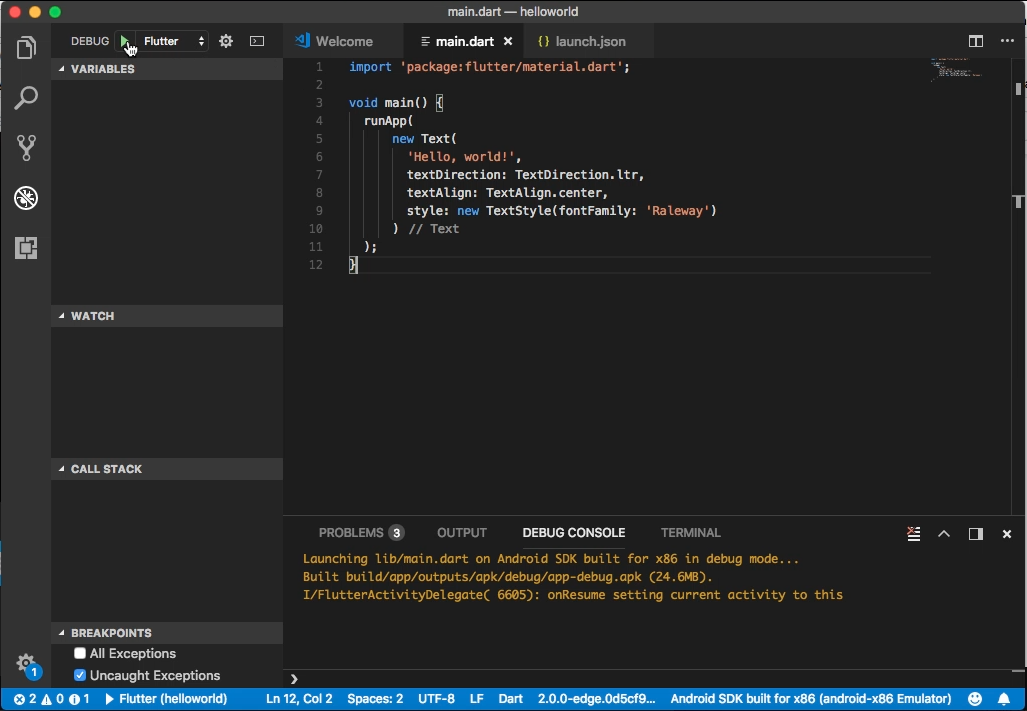Select device Android SDK built for x86
The width and height of the screenshot is (1027, 711).
811,699
